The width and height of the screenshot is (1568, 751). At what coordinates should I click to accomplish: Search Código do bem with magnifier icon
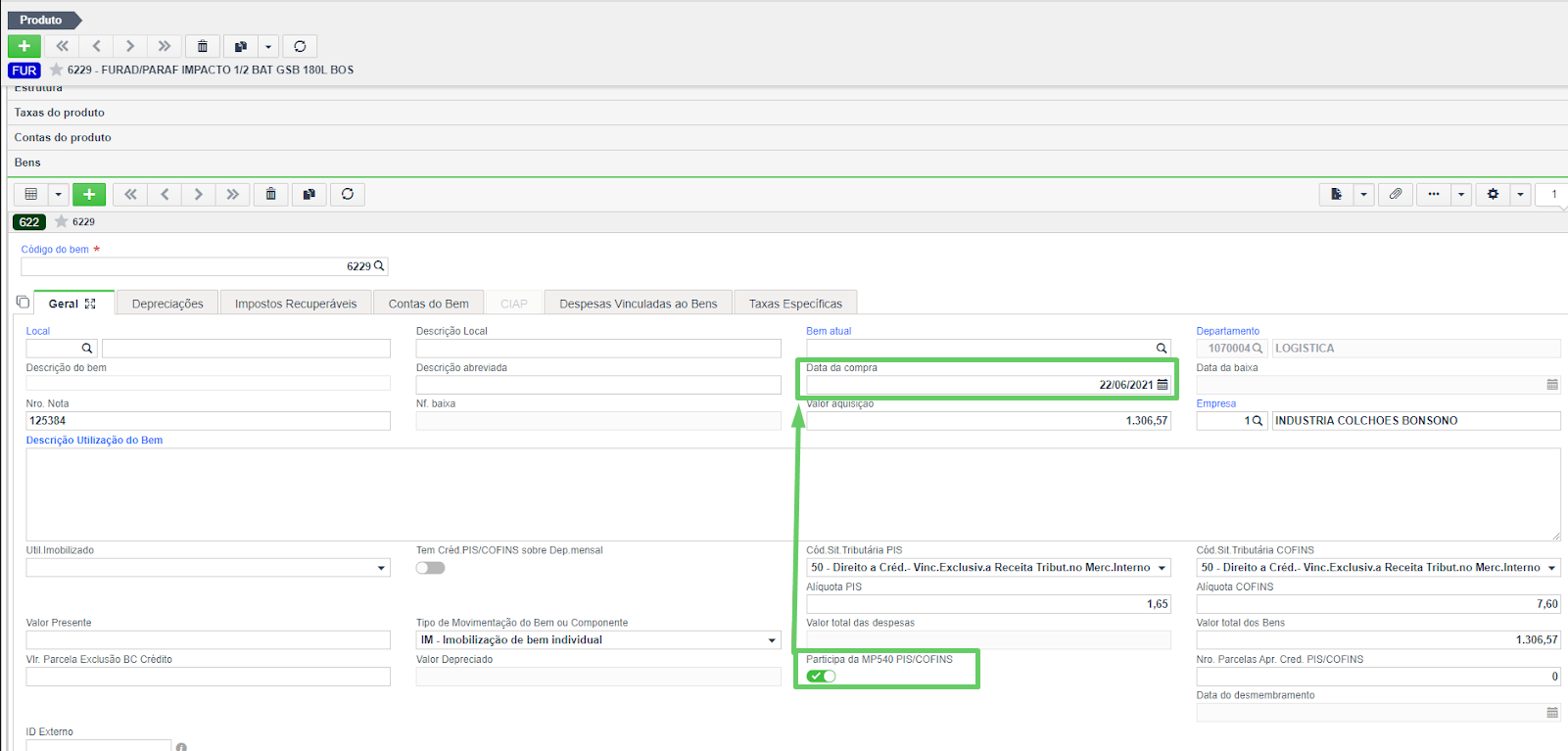point(379,266)
